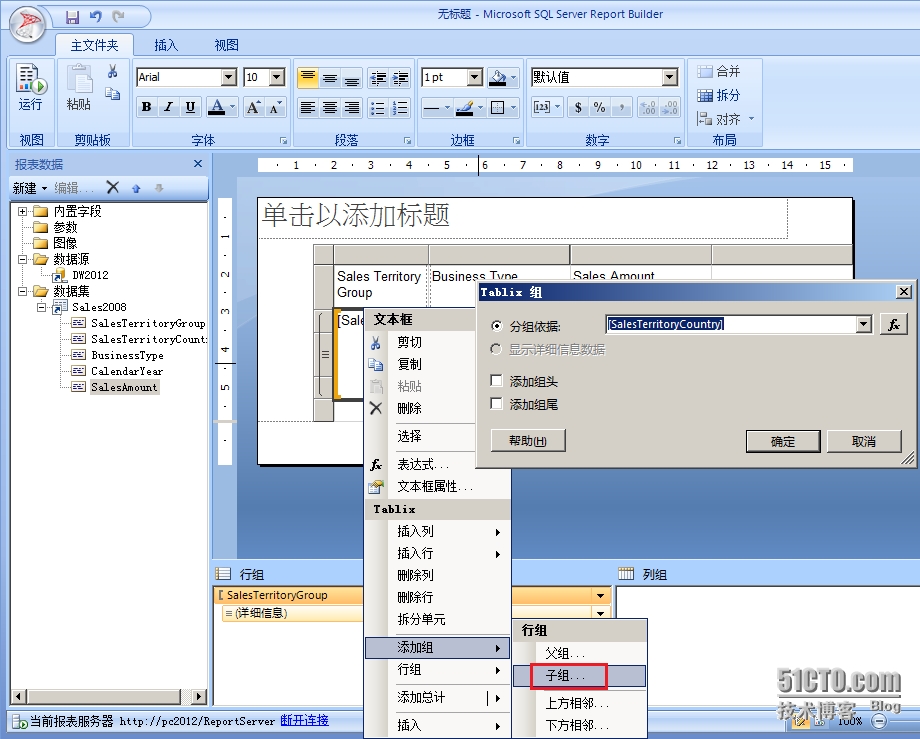The height and width of the screenshot is (739, 920).
Task: Open the New dropdown in report data pane
Action: tap(30, 188)
